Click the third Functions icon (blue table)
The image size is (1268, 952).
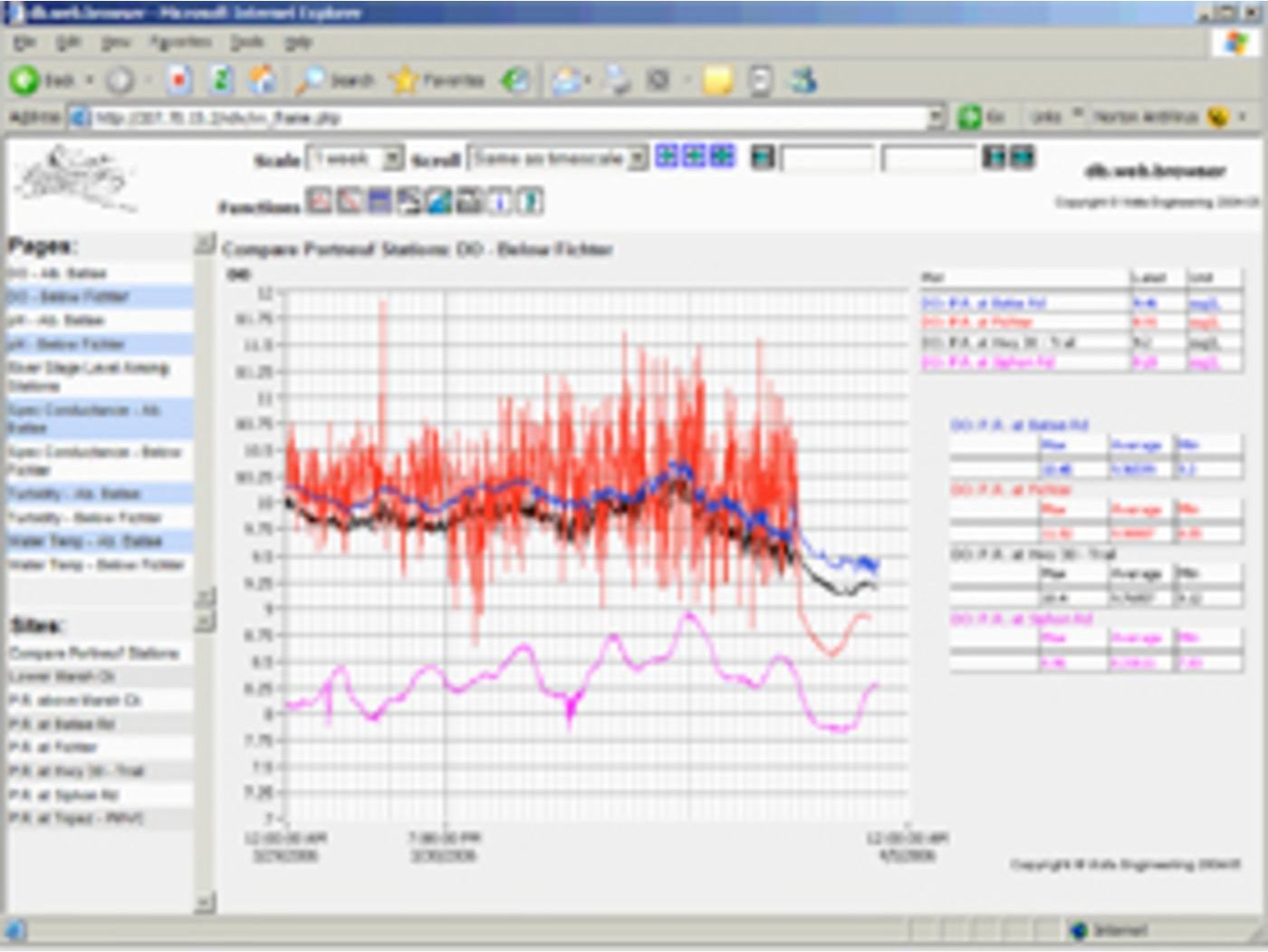coord(379,200)
